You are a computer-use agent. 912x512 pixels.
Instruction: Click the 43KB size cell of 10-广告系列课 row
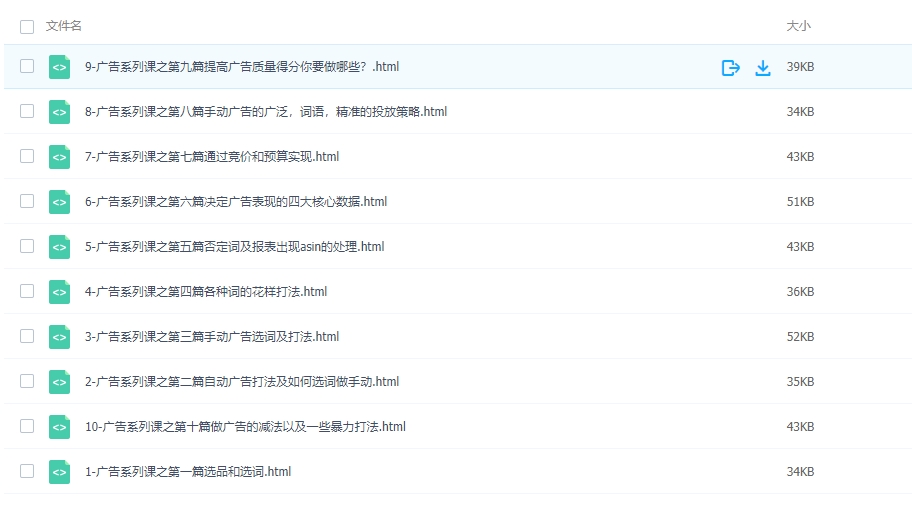pos(800,427)
